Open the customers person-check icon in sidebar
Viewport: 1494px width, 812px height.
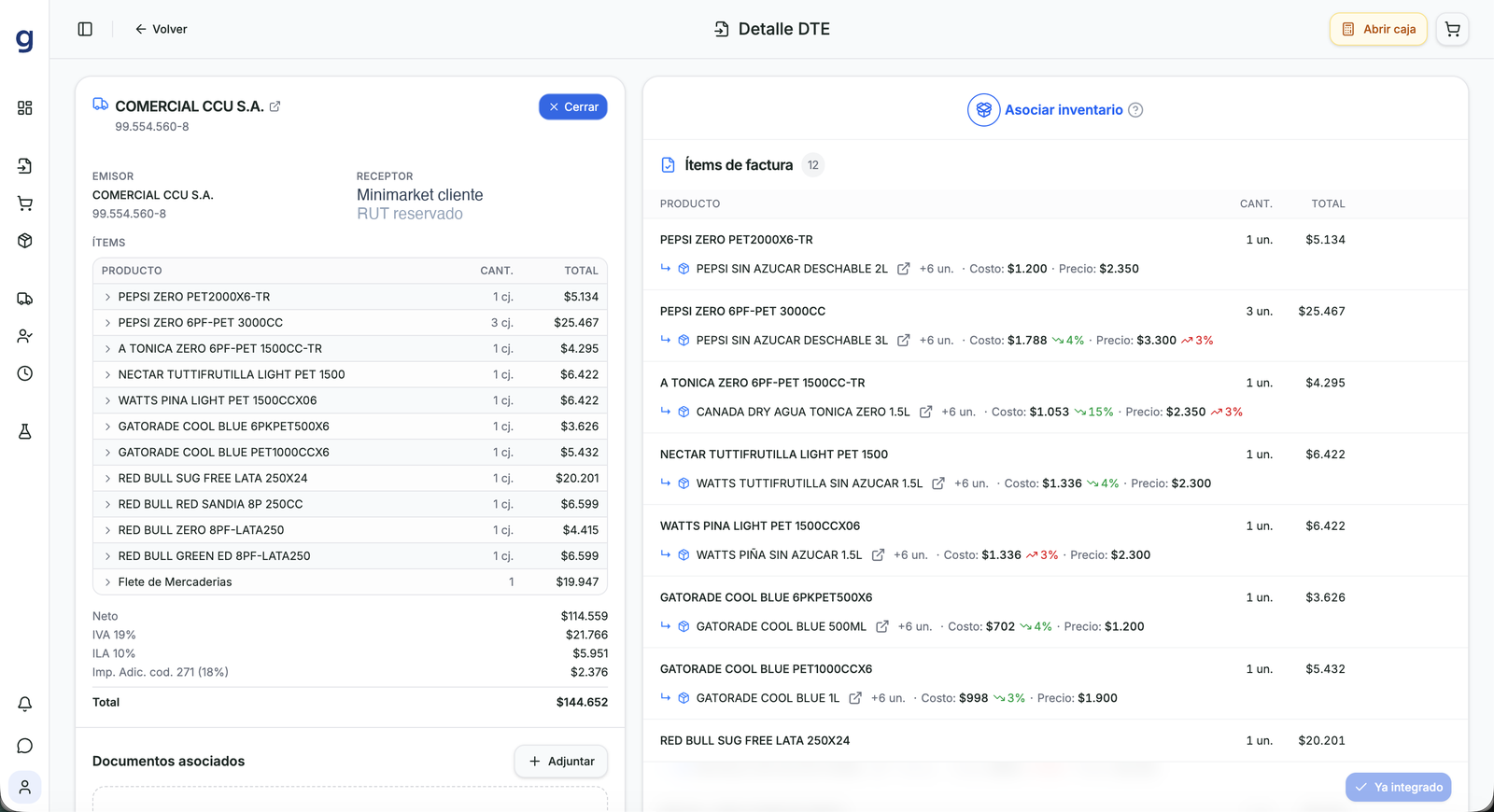[25, 336]
